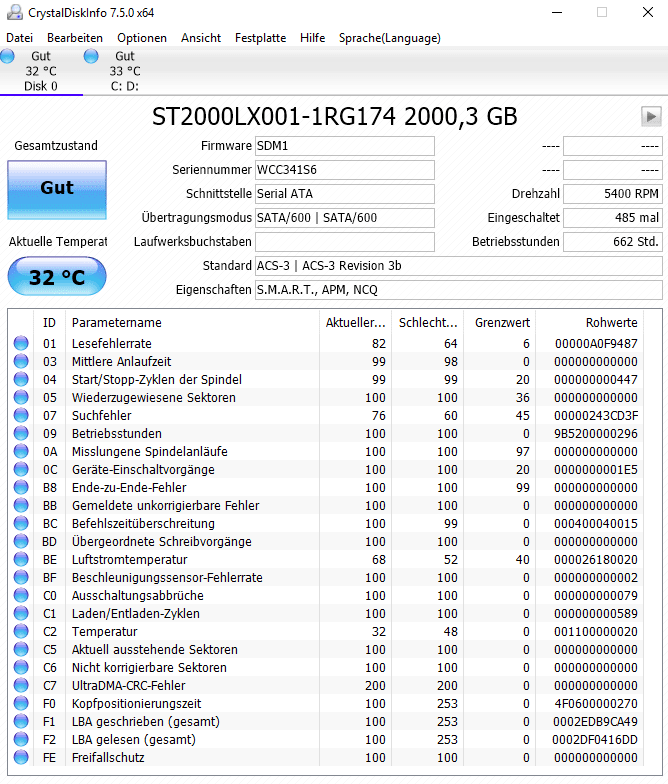Select raw value 00000A0F9487
Screen dimensions: 668x784
[x=596, y=344]
